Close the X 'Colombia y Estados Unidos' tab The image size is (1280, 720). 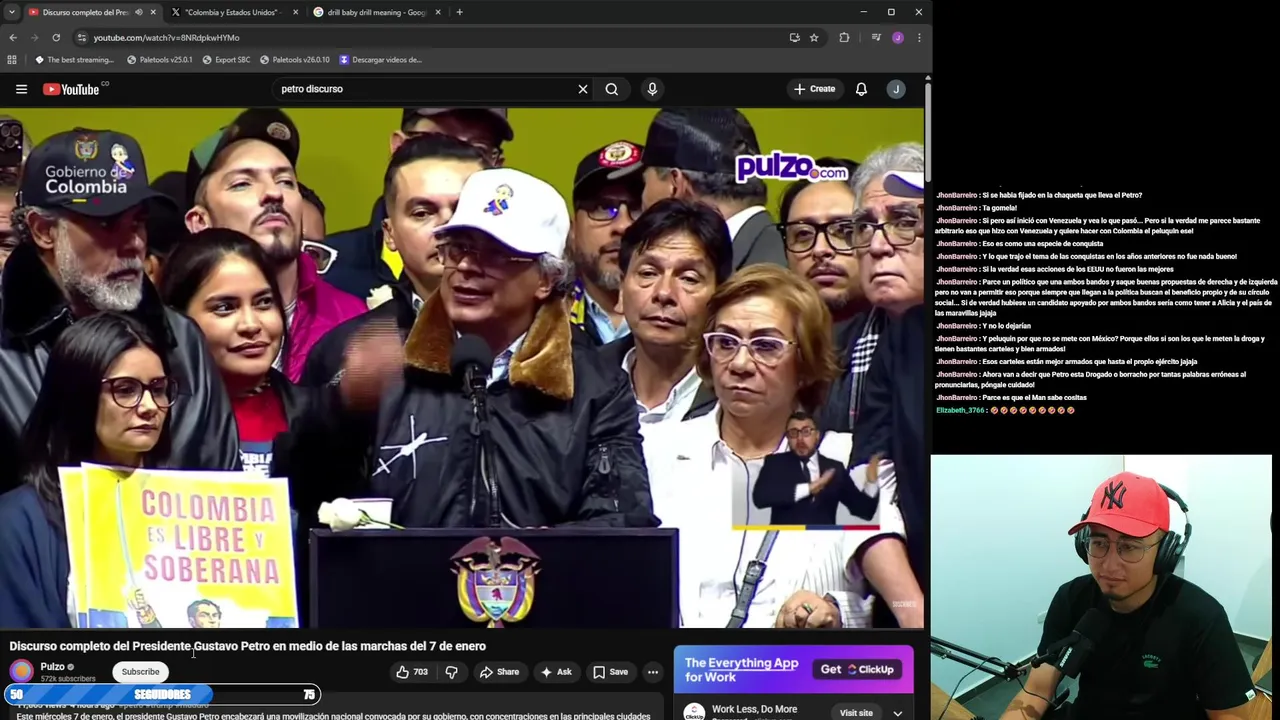click(x=295, y=12)
